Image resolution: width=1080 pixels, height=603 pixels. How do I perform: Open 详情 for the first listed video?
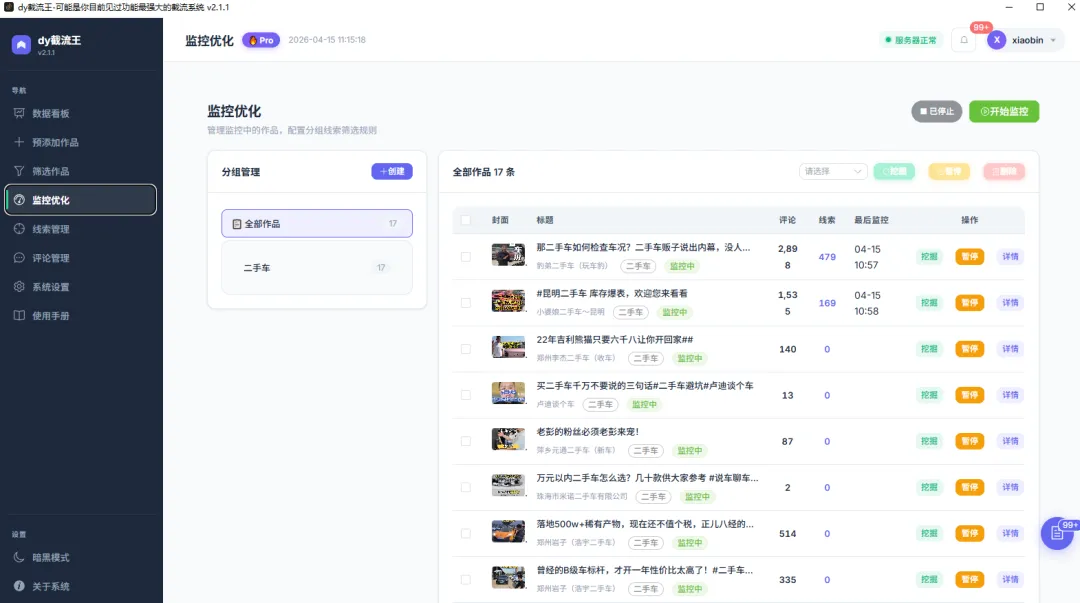coord(1010,256)
